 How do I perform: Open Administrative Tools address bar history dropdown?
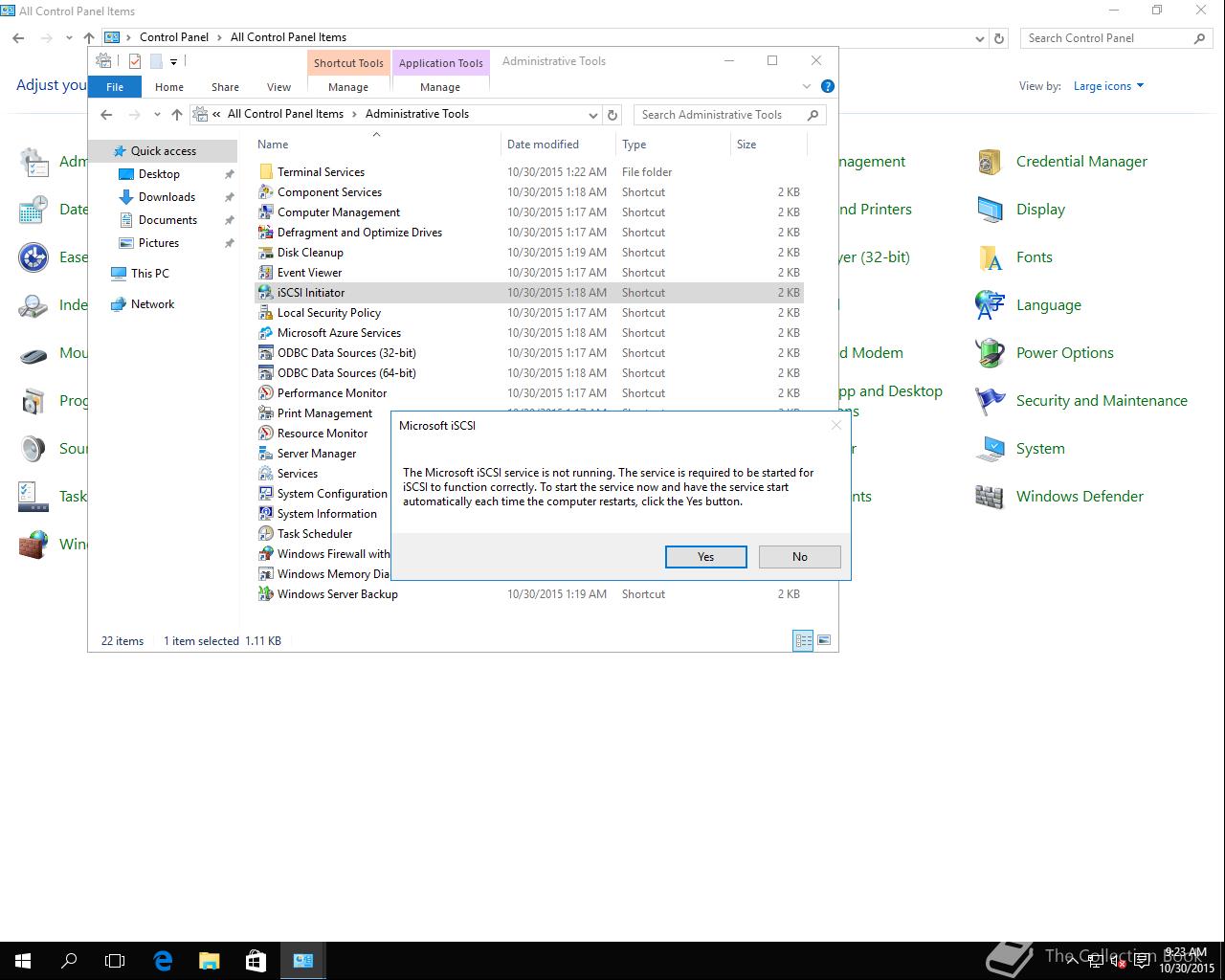tap(593, 115)
